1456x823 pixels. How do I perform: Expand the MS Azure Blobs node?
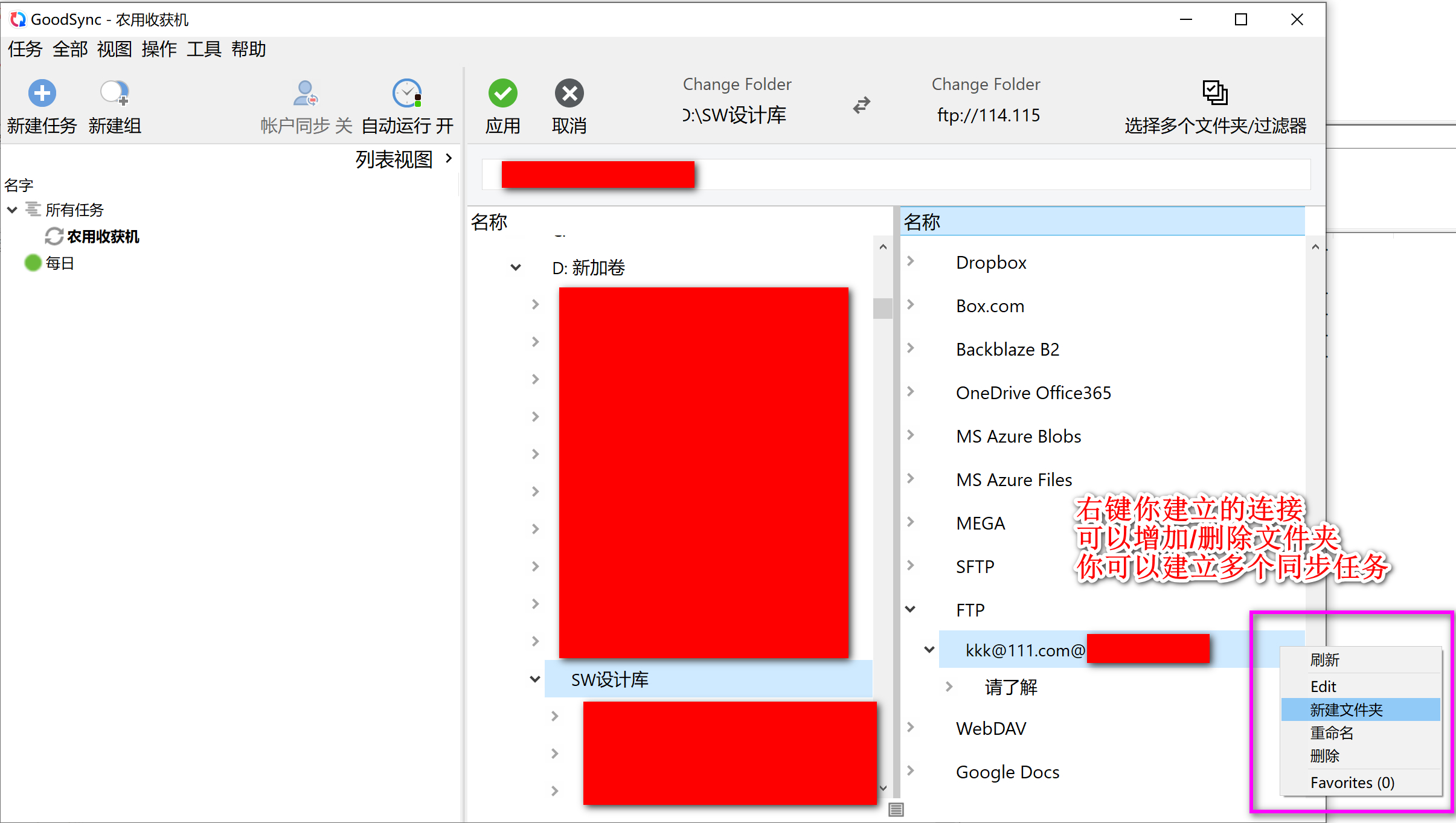(x=911, y=435)
